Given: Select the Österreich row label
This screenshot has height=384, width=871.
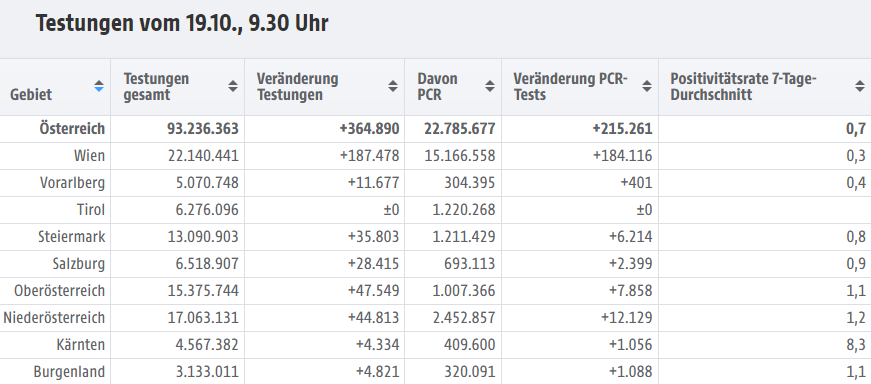Looking at the screenshot, I should point(72,129).
